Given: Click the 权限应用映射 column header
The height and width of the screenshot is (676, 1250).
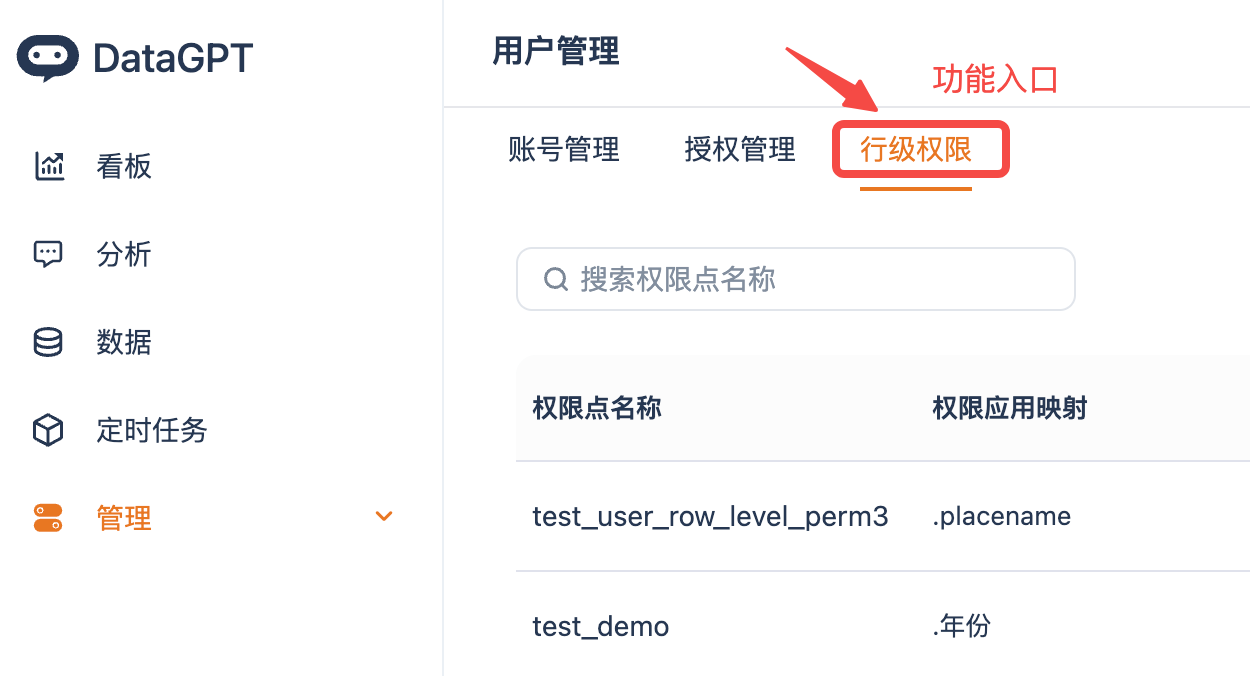Looking at the screenshot, I should coord(1010,408).
